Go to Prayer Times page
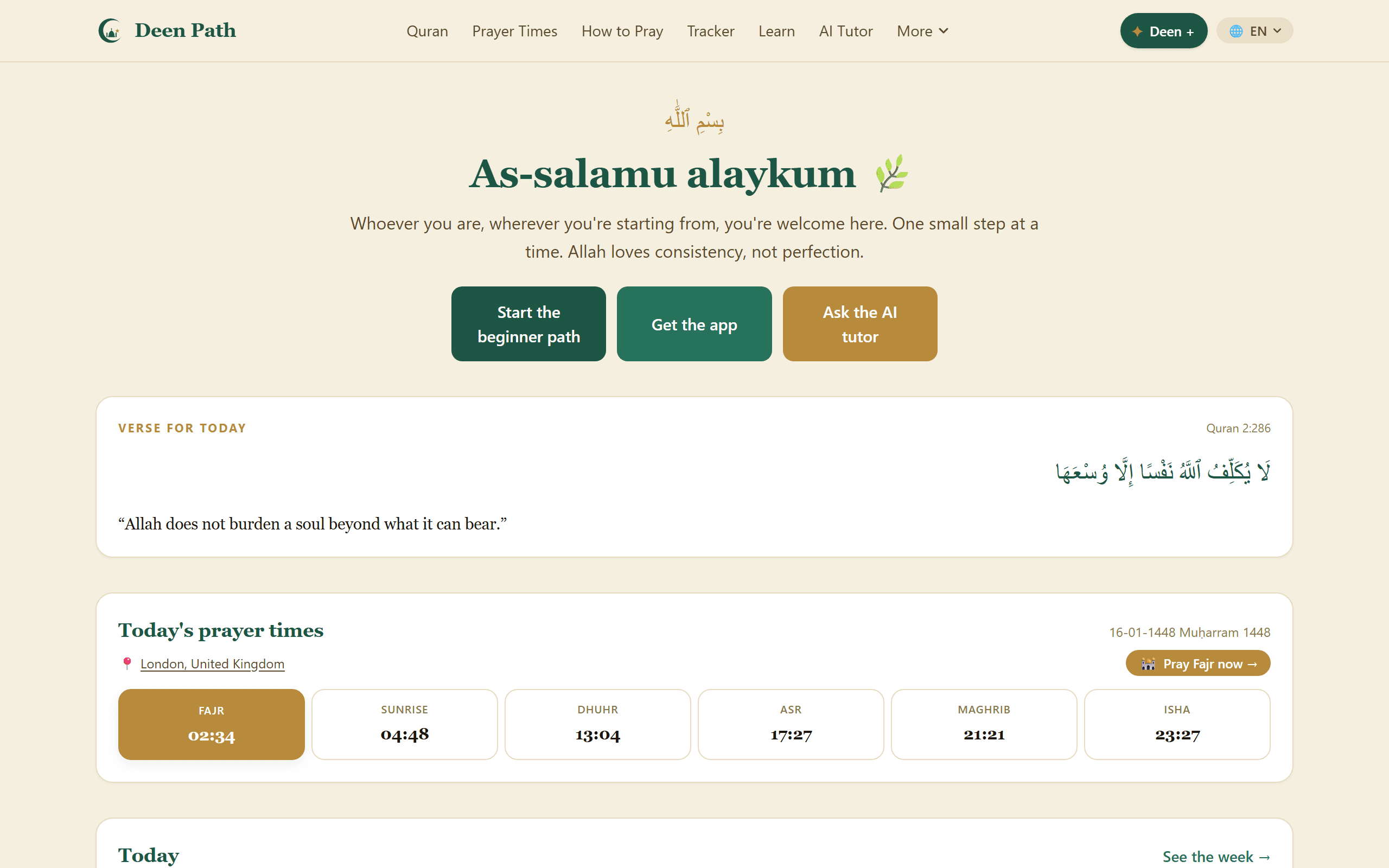 tap(514, 31)
